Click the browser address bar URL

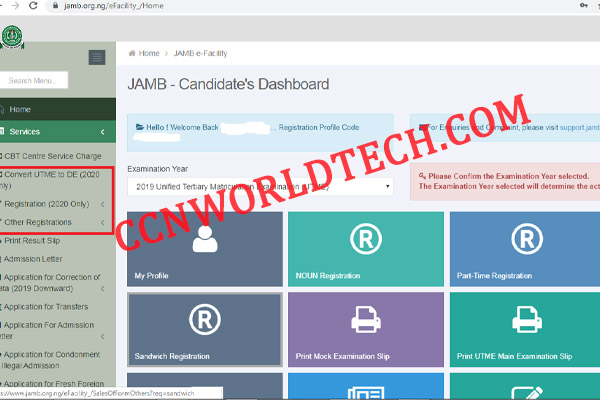tap(114, 6)
